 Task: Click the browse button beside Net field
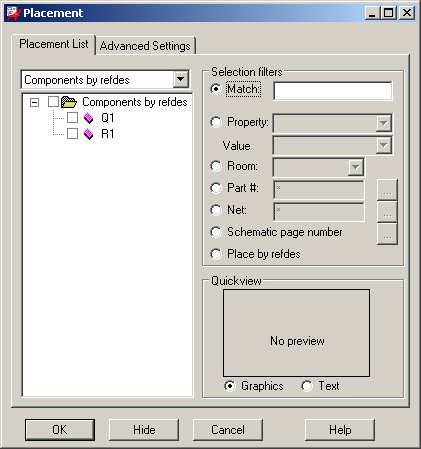click(387, 212)
